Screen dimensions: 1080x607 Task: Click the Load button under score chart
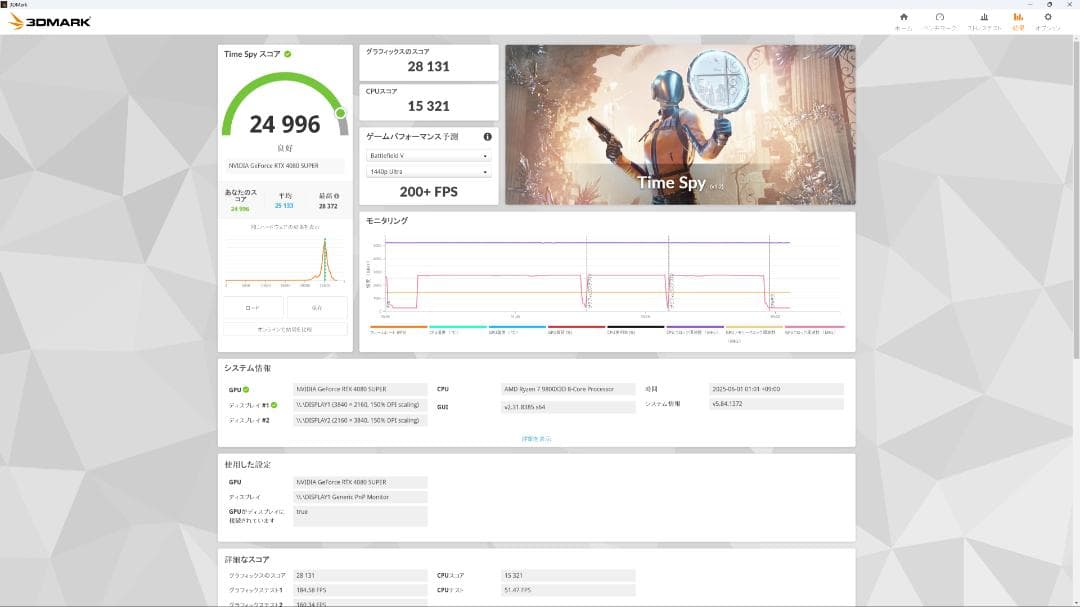coord(252,308)
